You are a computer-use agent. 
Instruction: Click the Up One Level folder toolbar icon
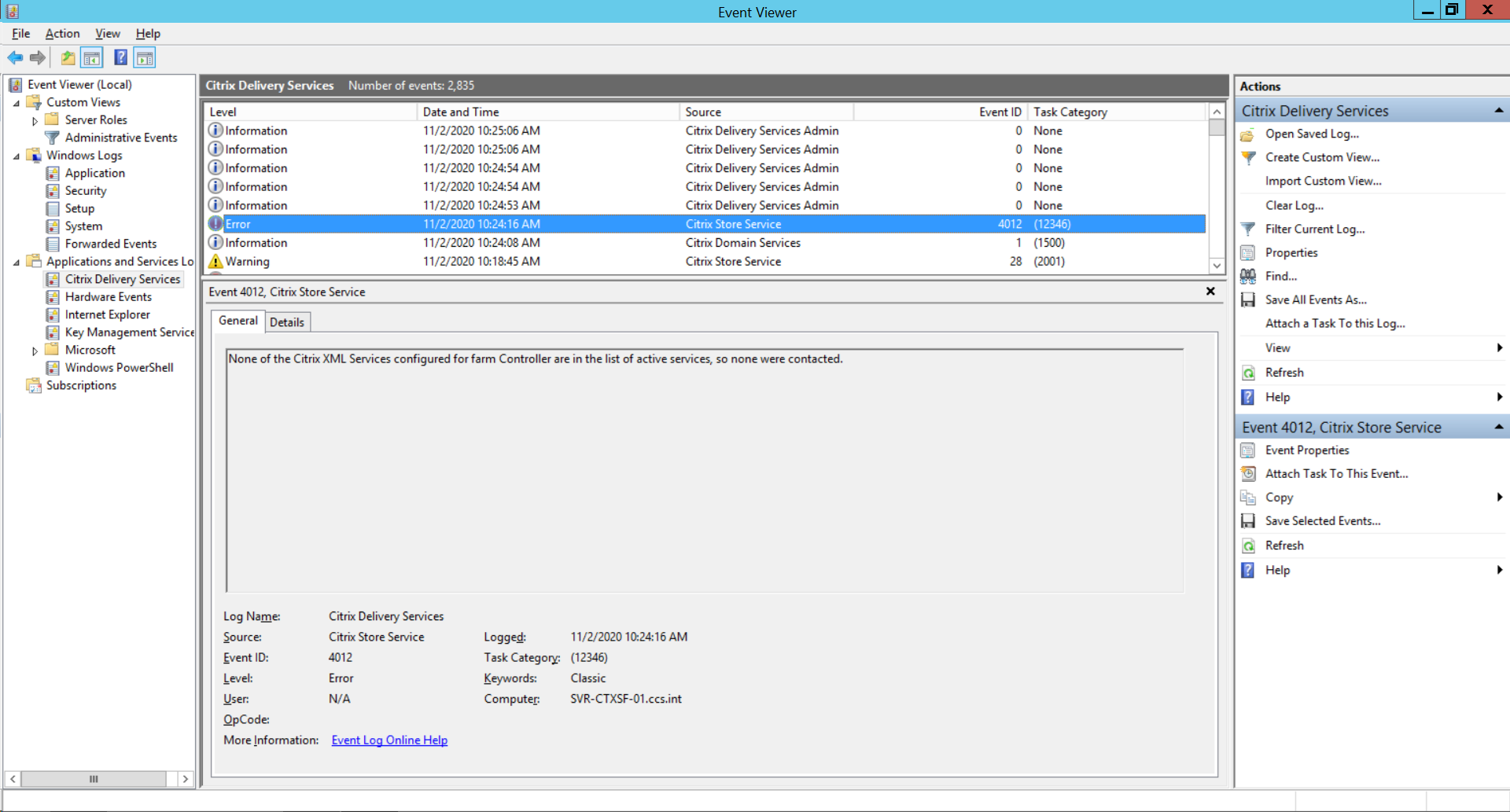coord(68,57)
